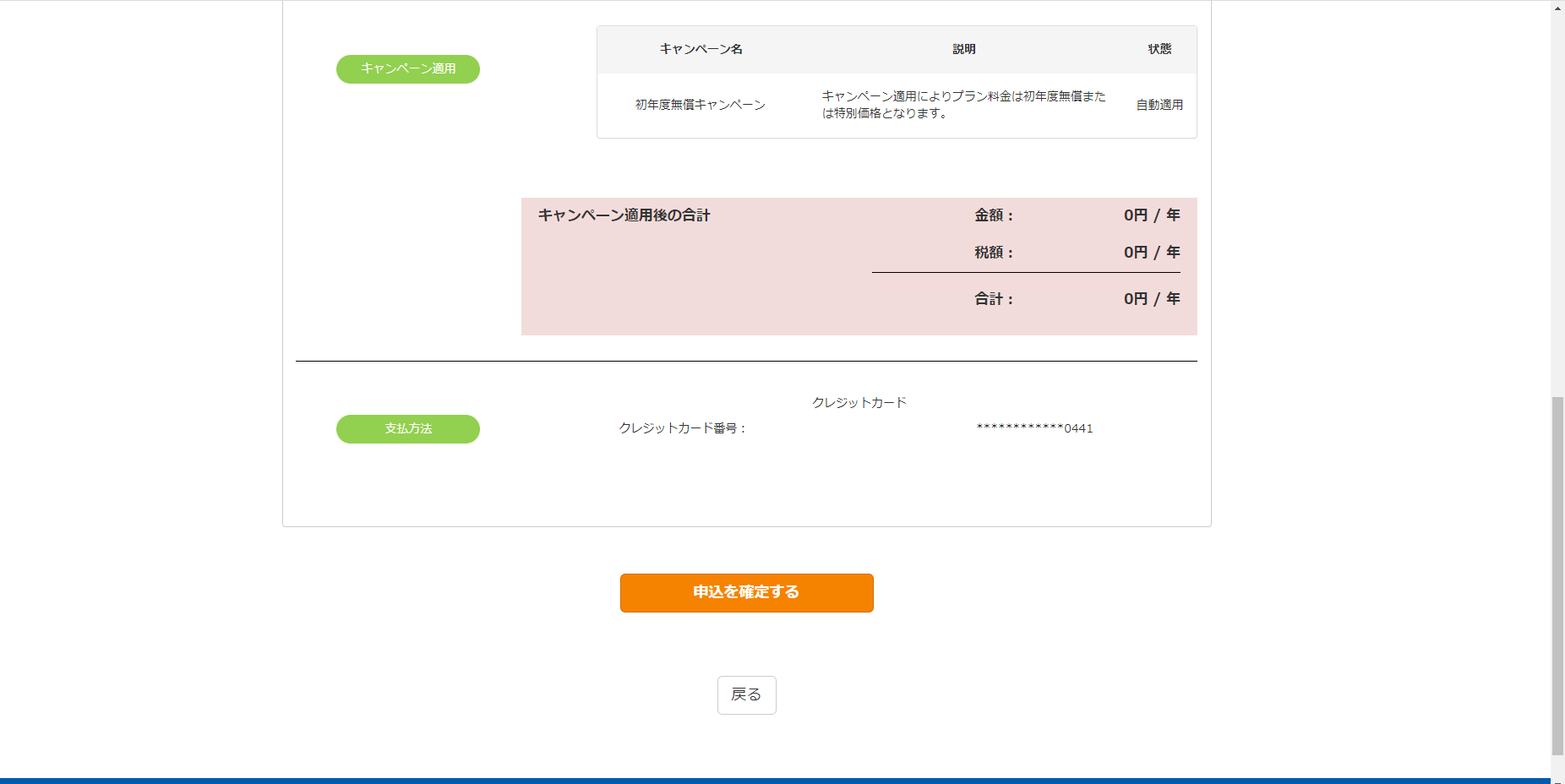Click the 説明 column header
1565x784 pixels.
click(x=963, y=49)
